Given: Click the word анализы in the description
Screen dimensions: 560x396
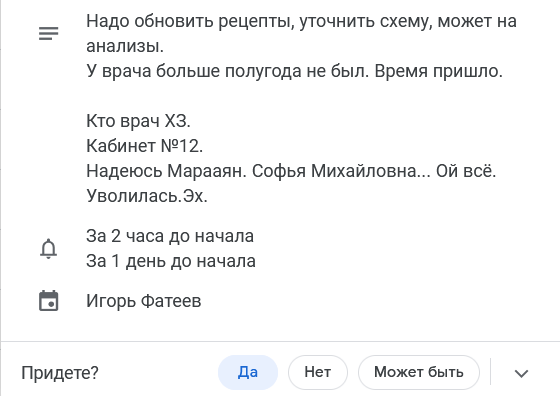Looking at the screenshot, I should pos(125,46).
